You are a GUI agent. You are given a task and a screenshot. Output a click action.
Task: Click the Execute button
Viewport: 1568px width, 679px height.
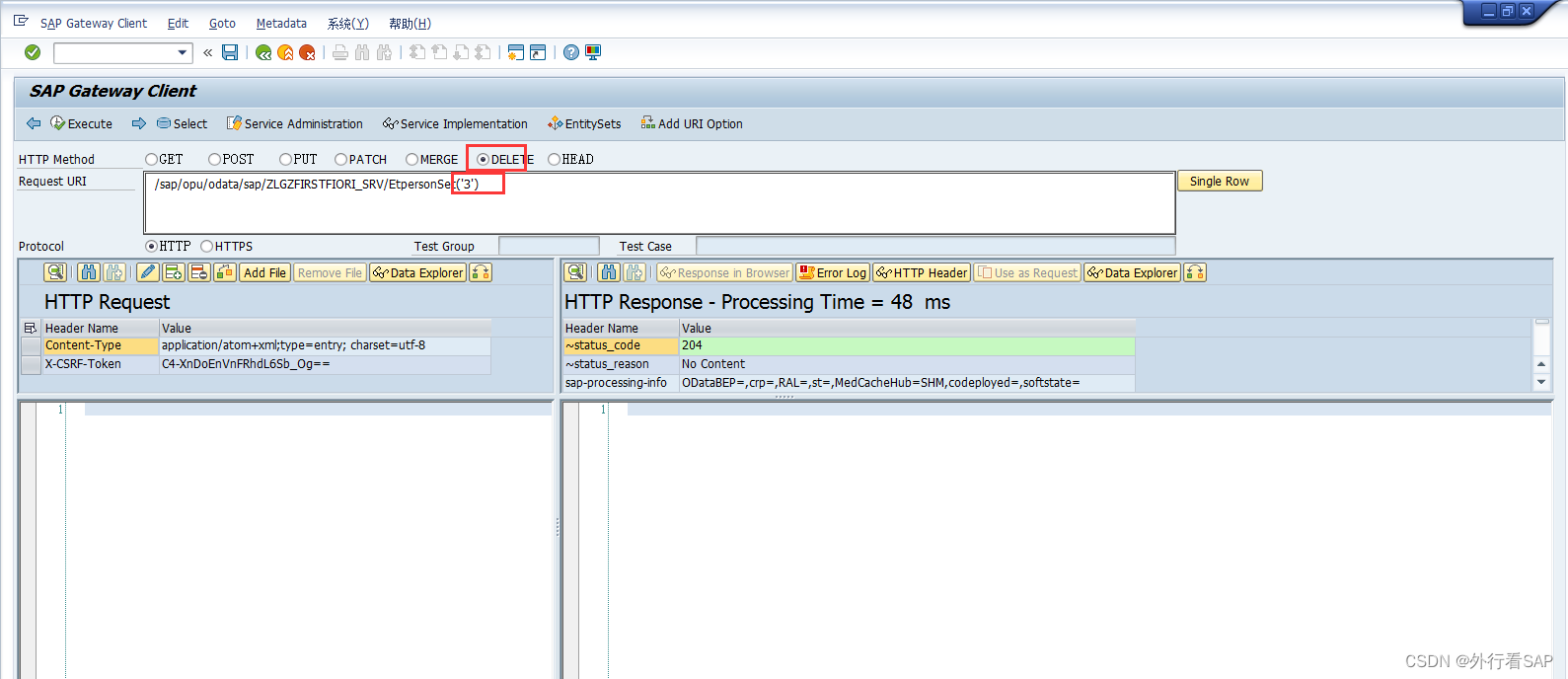pyautogui.click(x=82, y=123)
